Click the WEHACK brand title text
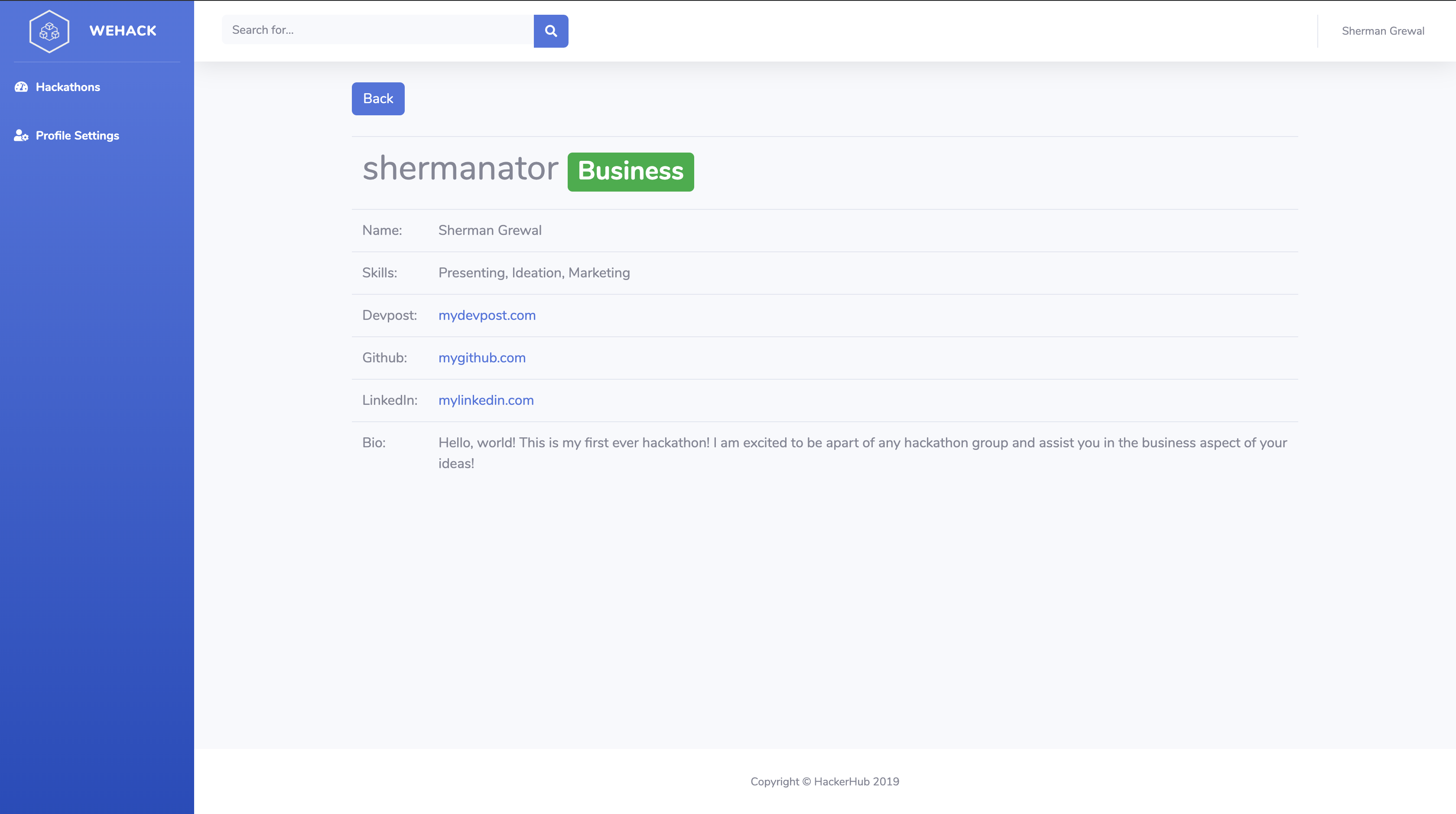Image resolution: width=1456 pixels, height=814 pixels. tap(123, 31)
